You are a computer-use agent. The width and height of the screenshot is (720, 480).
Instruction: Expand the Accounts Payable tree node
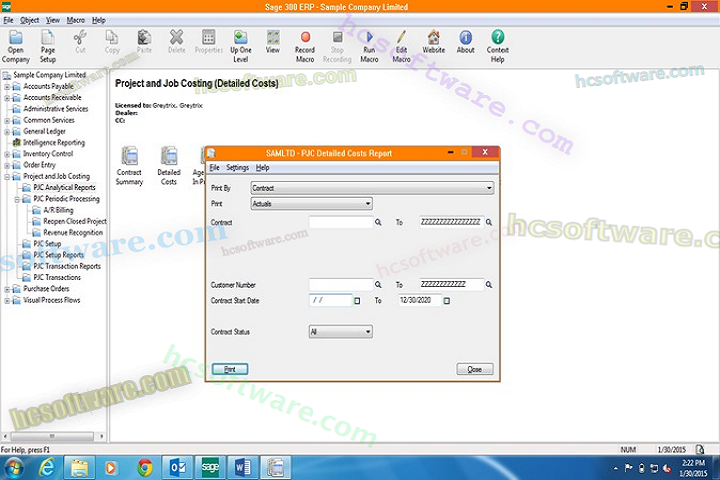point(7,87)
